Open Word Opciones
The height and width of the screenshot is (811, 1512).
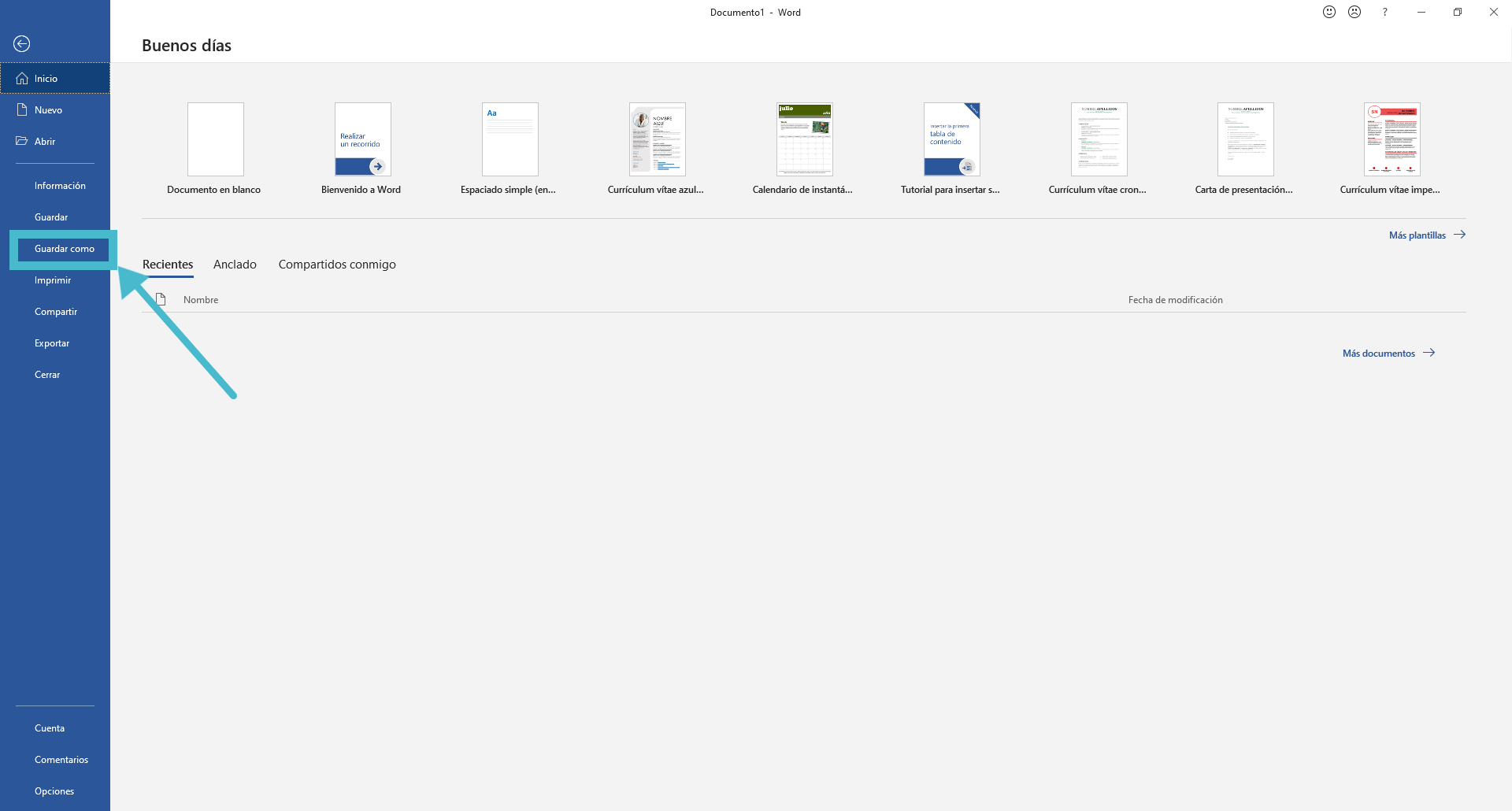click(x=55, y=791)
